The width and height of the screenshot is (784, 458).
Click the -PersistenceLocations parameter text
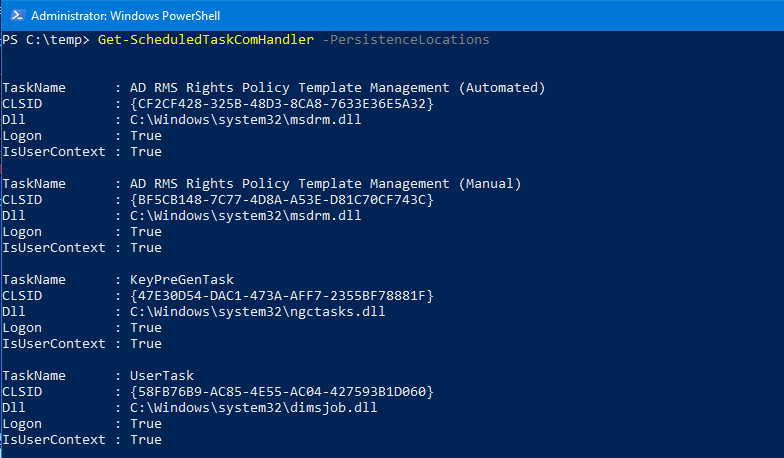406,40
